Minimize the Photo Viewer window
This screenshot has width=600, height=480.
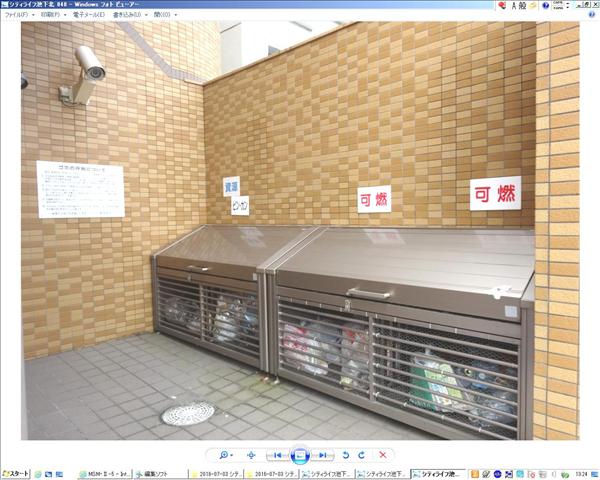coord(579,5)
